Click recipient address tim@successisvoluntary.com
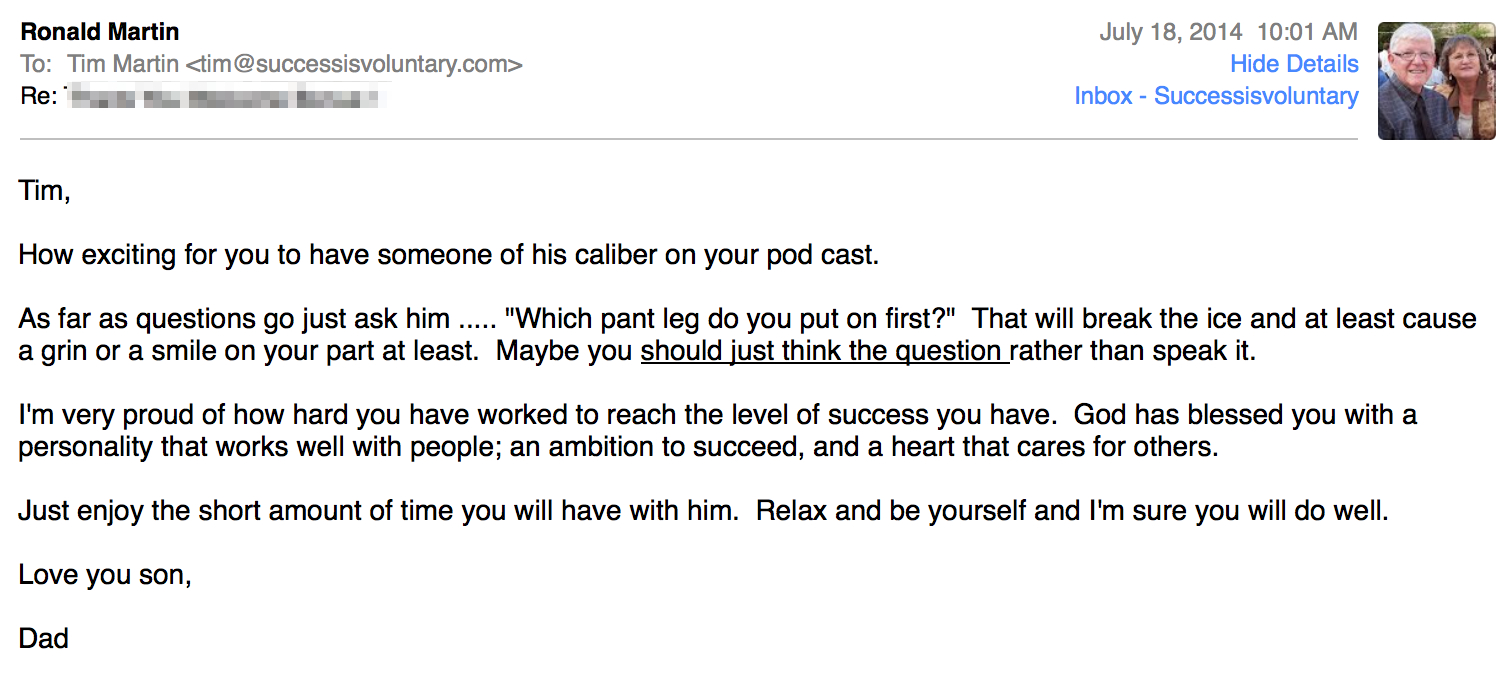 (354, 64)
